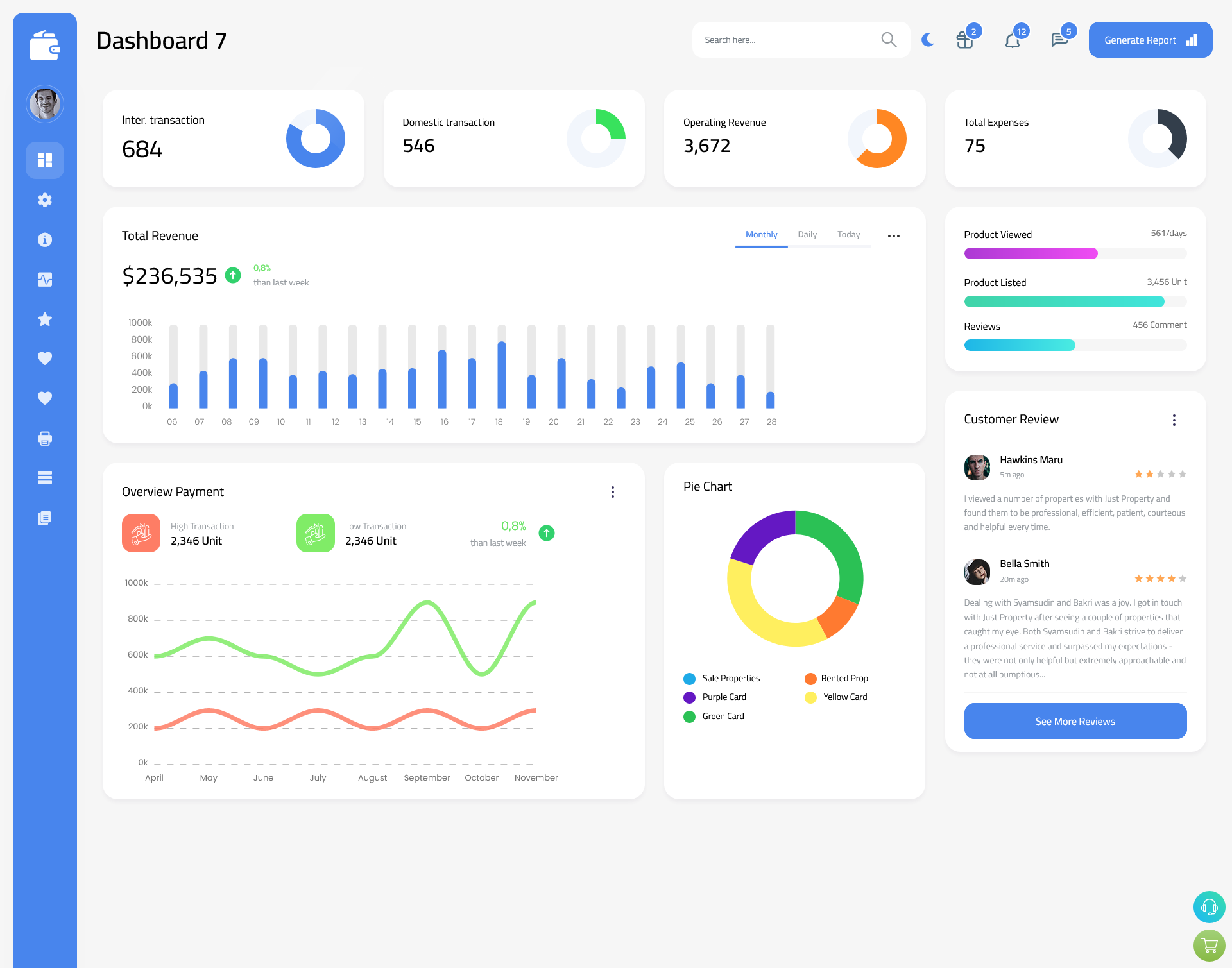This screenshot has width=1232, height=968.
Task: Click See More Reviews button
Action: pos(1075,721)
